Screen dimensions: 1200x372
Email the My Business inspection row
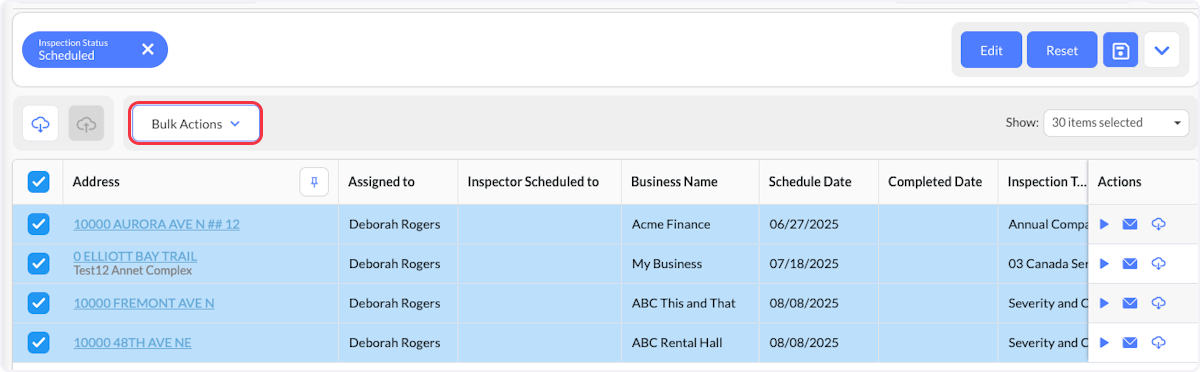click(1130, 264)
